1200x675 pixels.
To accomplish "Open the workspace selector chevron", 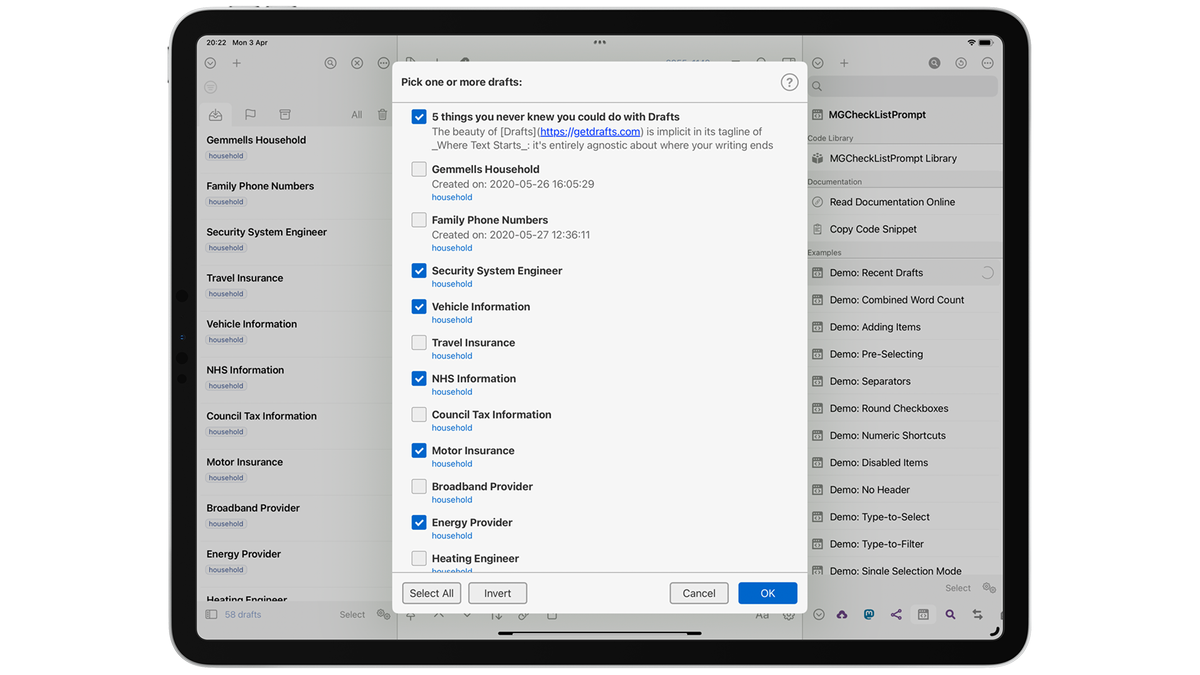I will click(x=210, y=62).
